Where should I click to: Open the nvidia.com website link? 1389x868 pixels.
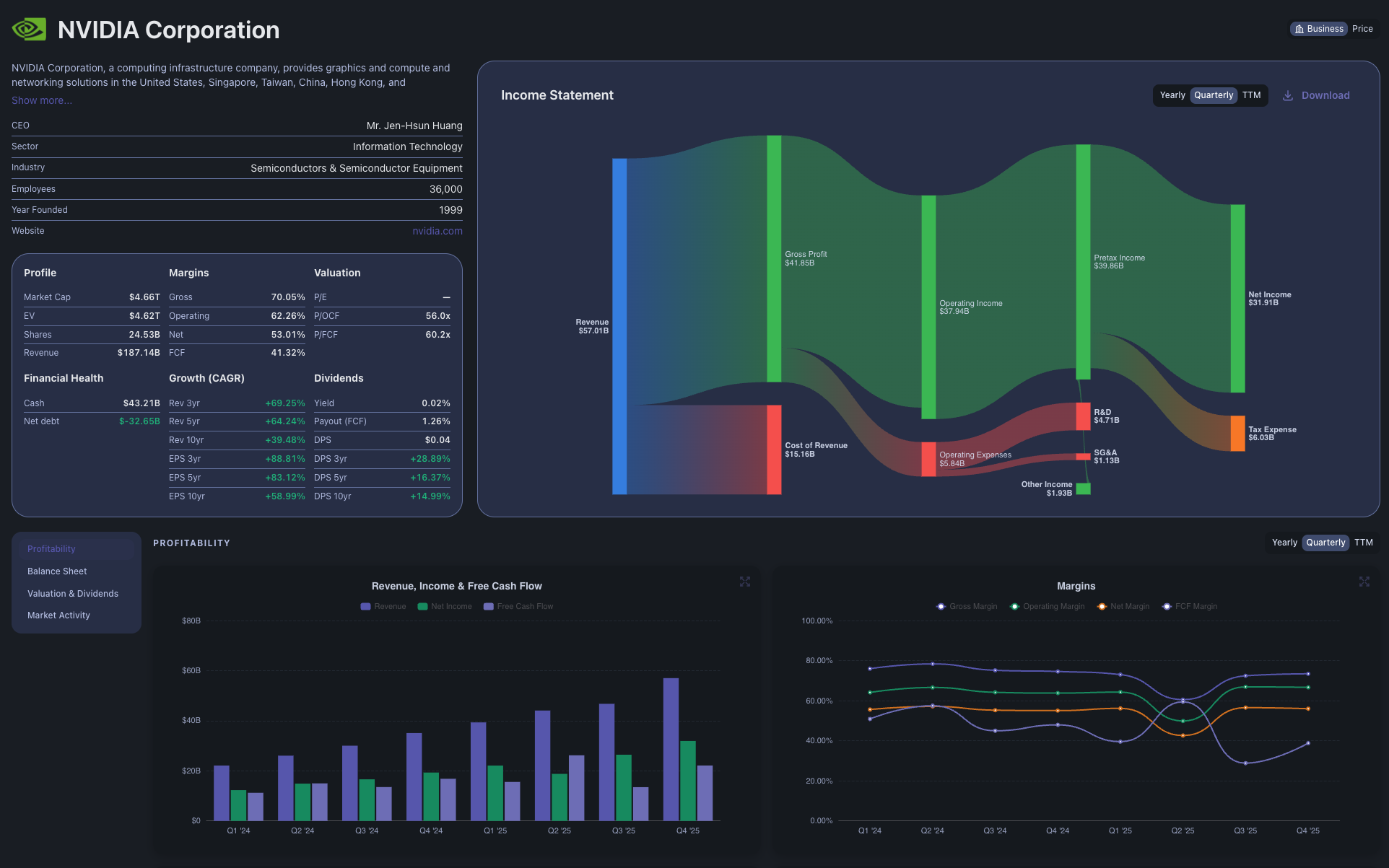coord(437,231)
